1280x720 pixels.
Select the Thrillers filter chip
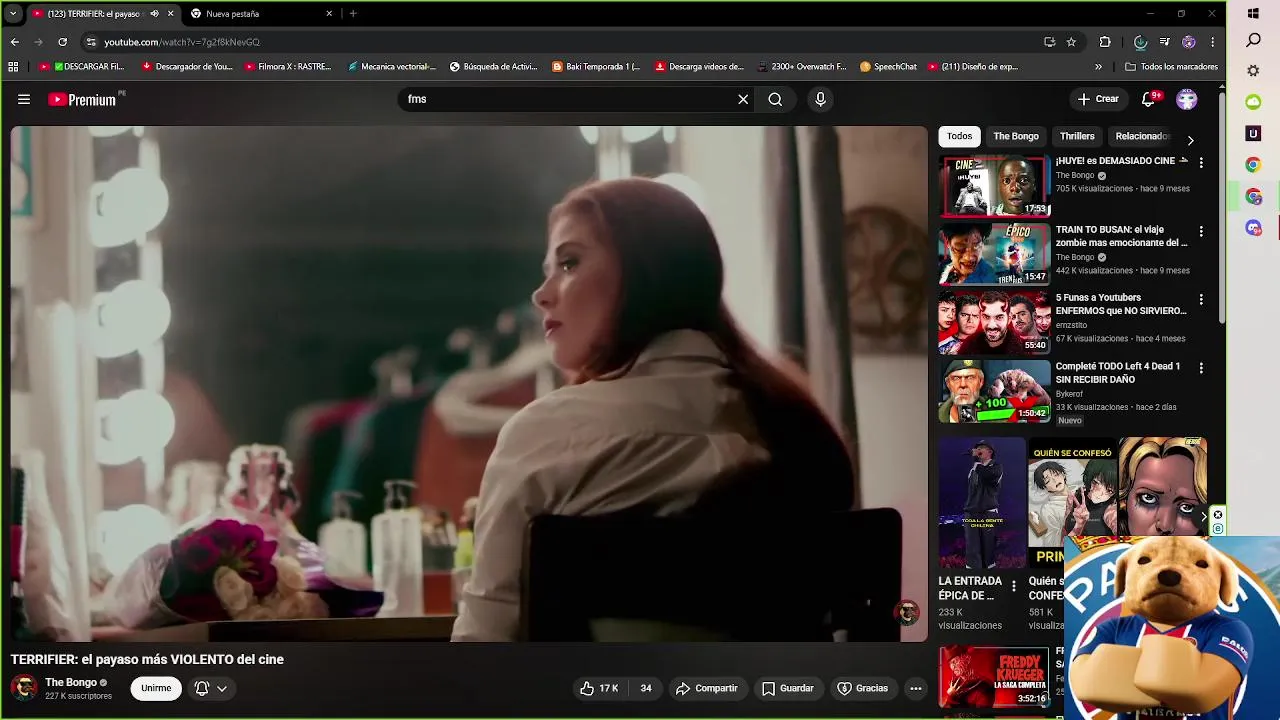coord(1077,136)
